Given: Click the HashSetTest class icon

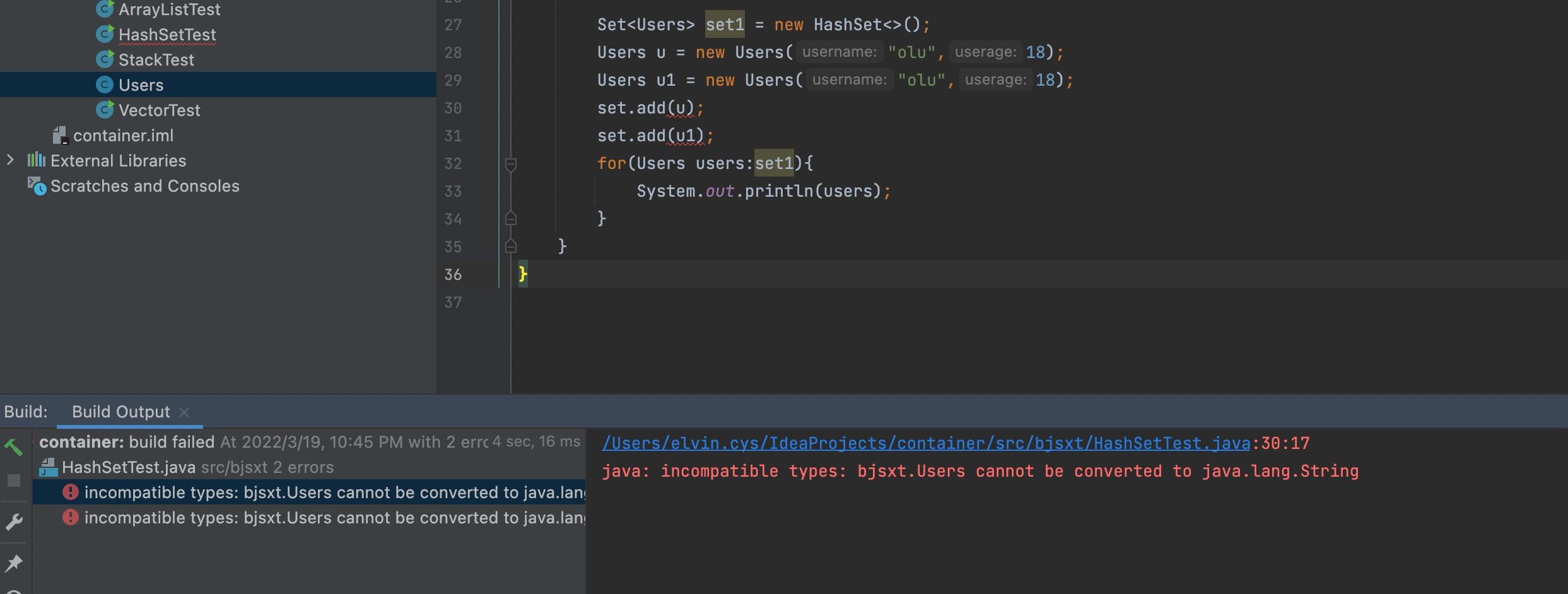Looking at the screenshot, I should pyautogui.click(x=105, y=34).
